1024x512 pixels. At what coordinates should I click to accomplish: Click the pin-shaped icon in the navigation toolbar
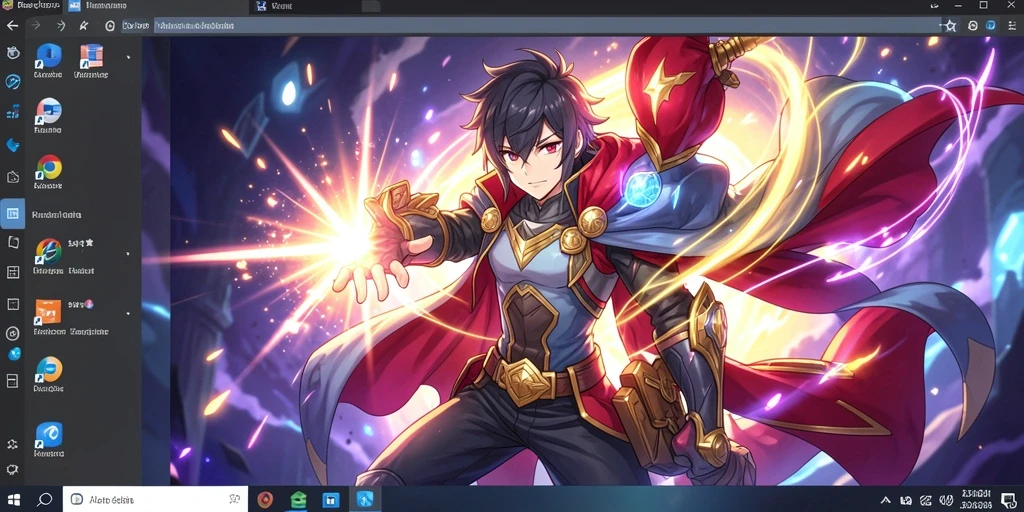(x=84, y=25)
